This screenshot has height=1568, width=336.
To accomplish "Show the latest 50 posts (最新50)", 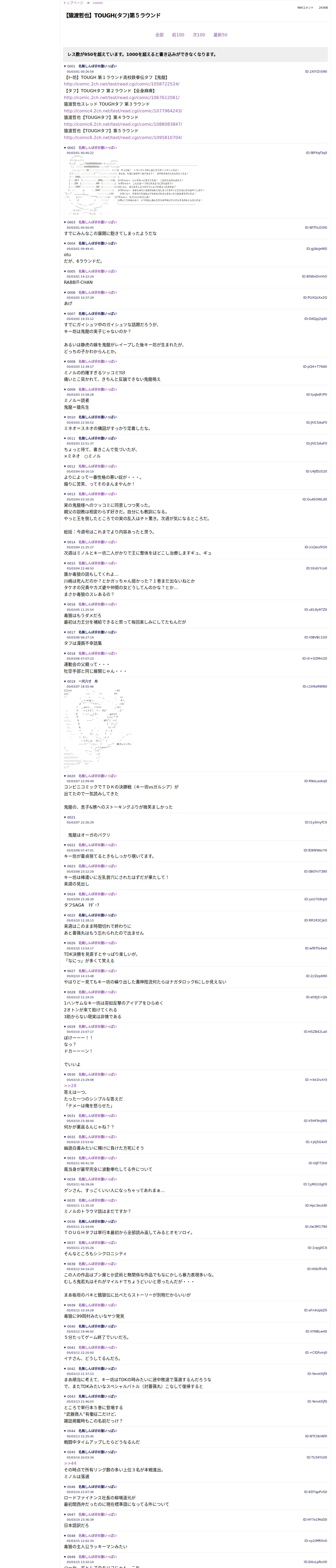I will [x=220, y=35].
